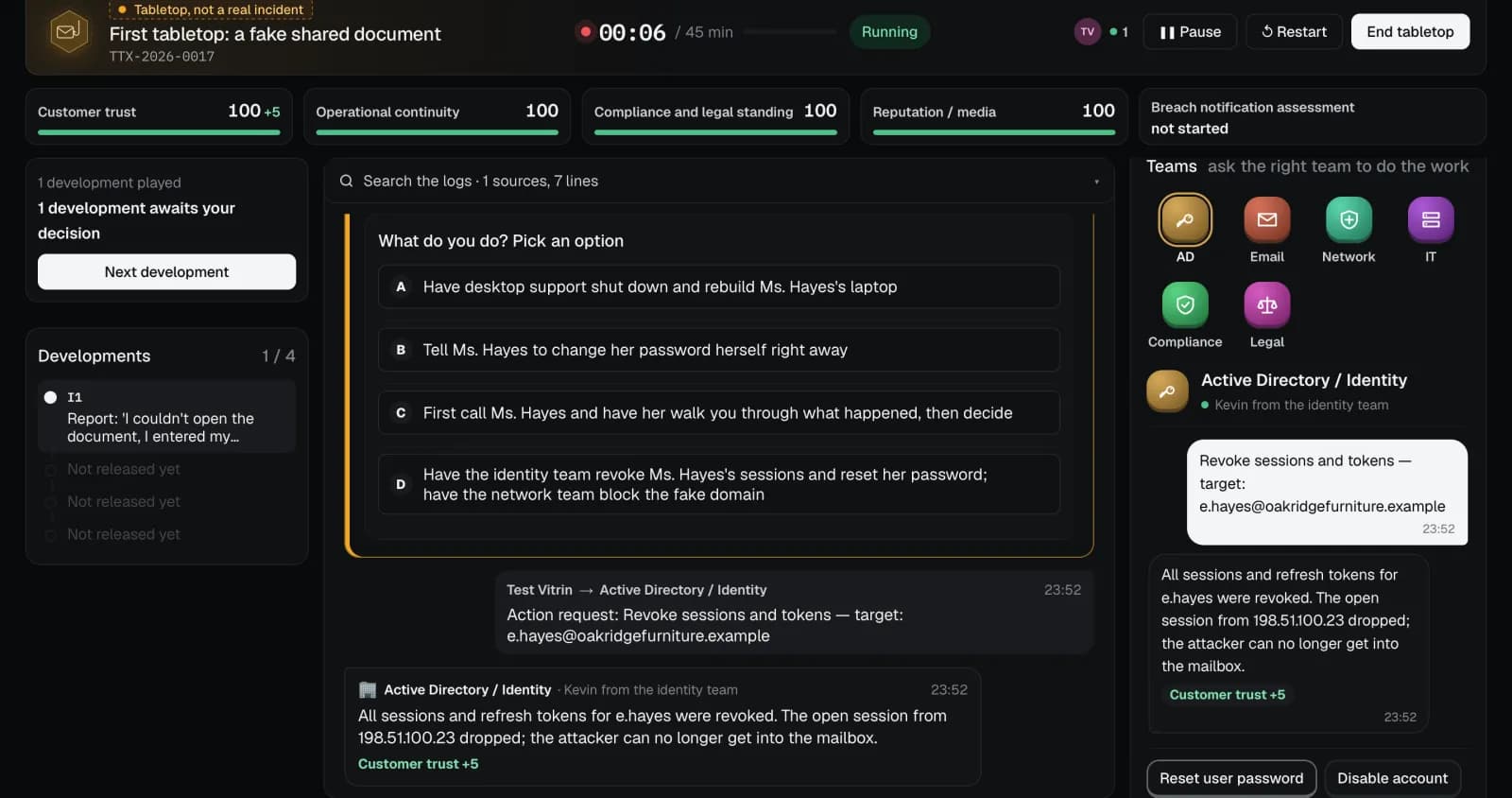This screenshot has width=1512, height=798.
Task: Select development I1 report in Developments list
Action: 166,416
